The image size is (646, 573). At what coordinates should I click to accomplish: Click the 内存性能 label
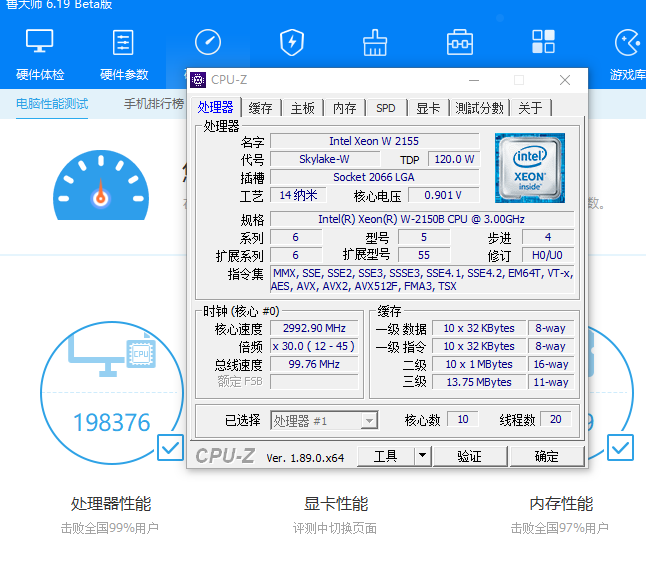561,504
